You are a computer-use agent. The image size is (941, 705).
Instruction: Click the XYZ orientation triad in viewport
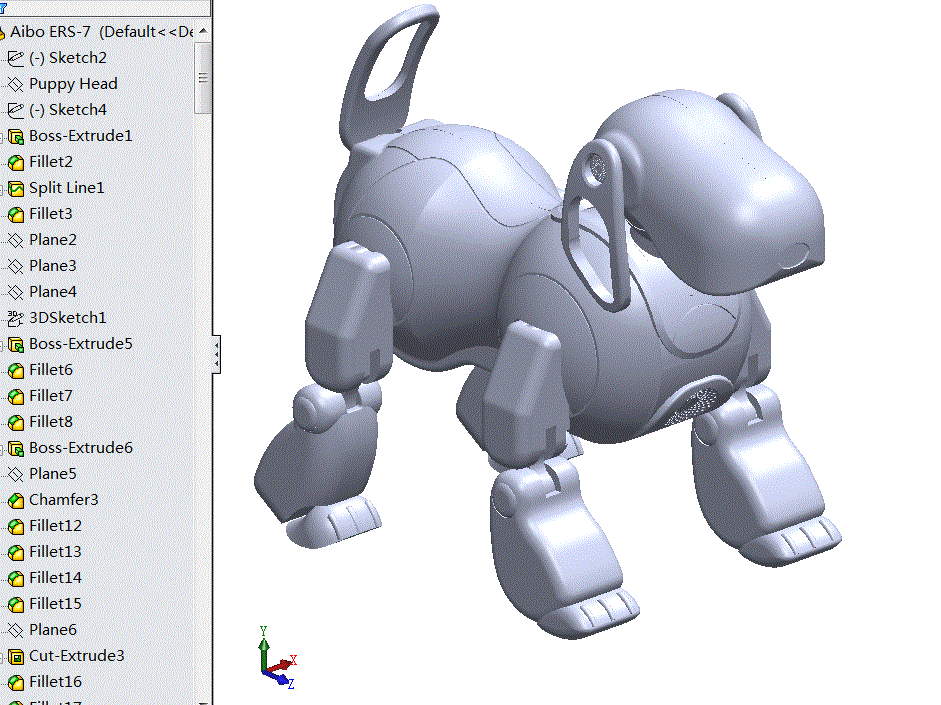[277, 658]
